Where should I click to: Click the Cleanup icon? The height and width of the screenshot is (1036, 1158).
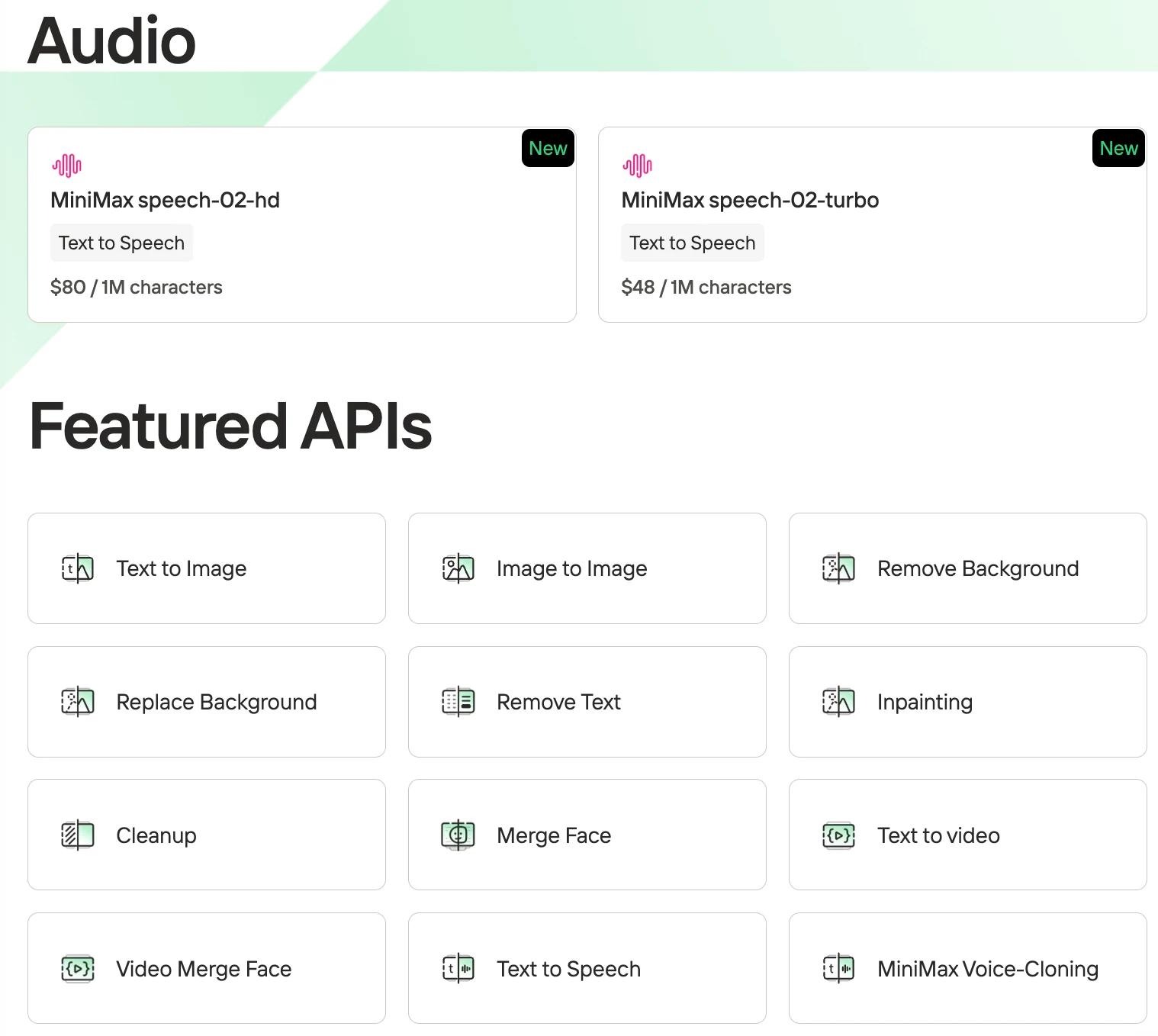(77, 835)
